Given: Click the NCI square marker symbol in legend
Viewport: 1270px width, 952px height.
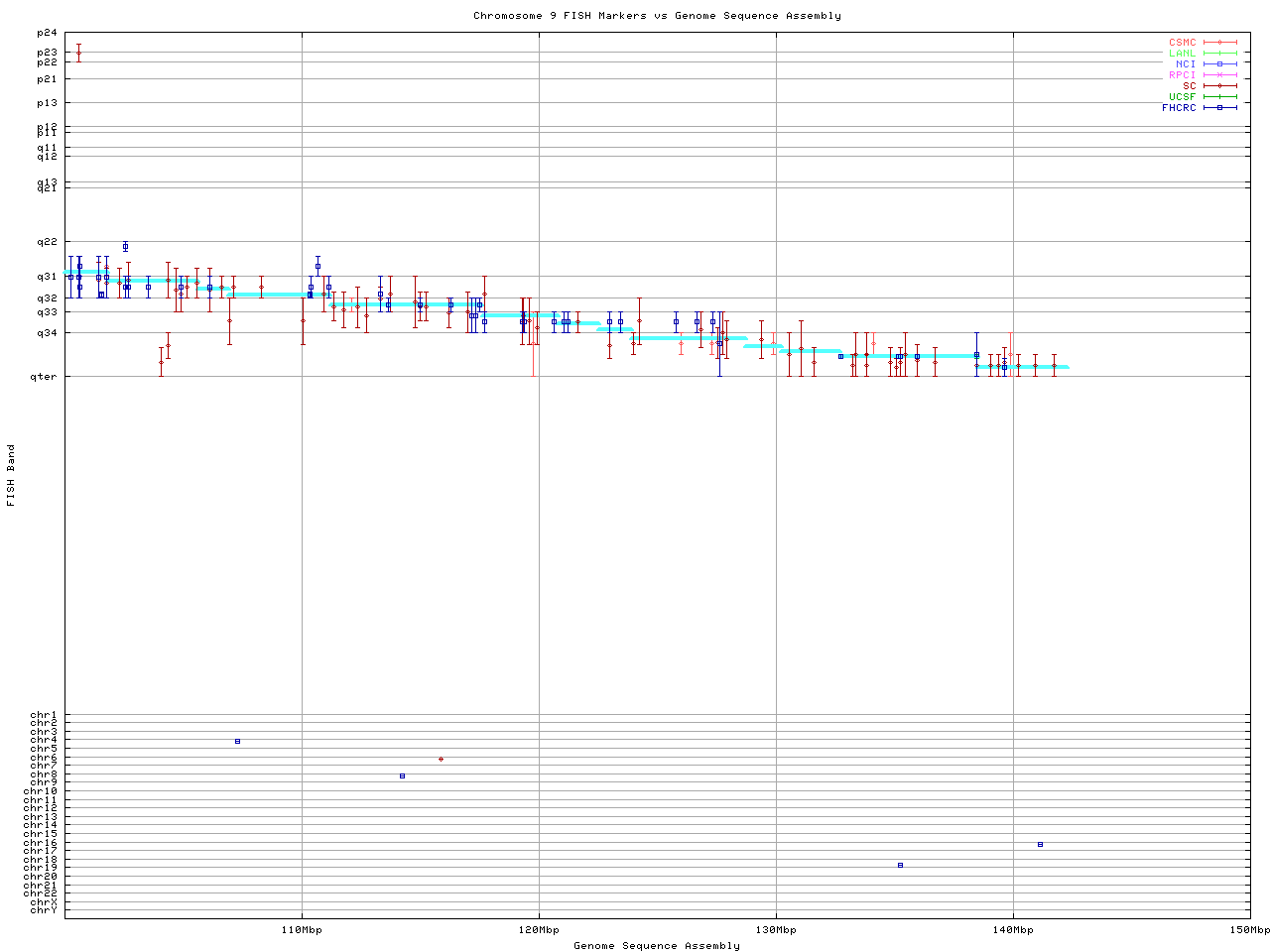Looking at the screenshot, I should [x=1219, y=64].
